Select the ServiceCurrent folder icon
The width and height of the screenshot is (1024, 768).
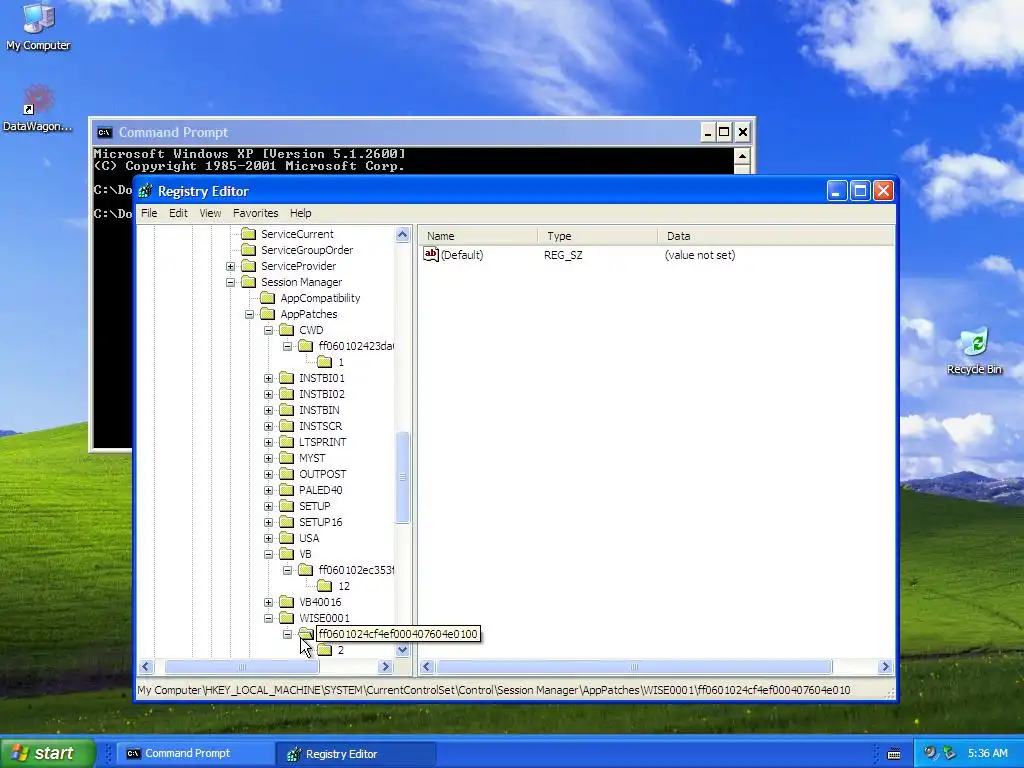point(248,234)
